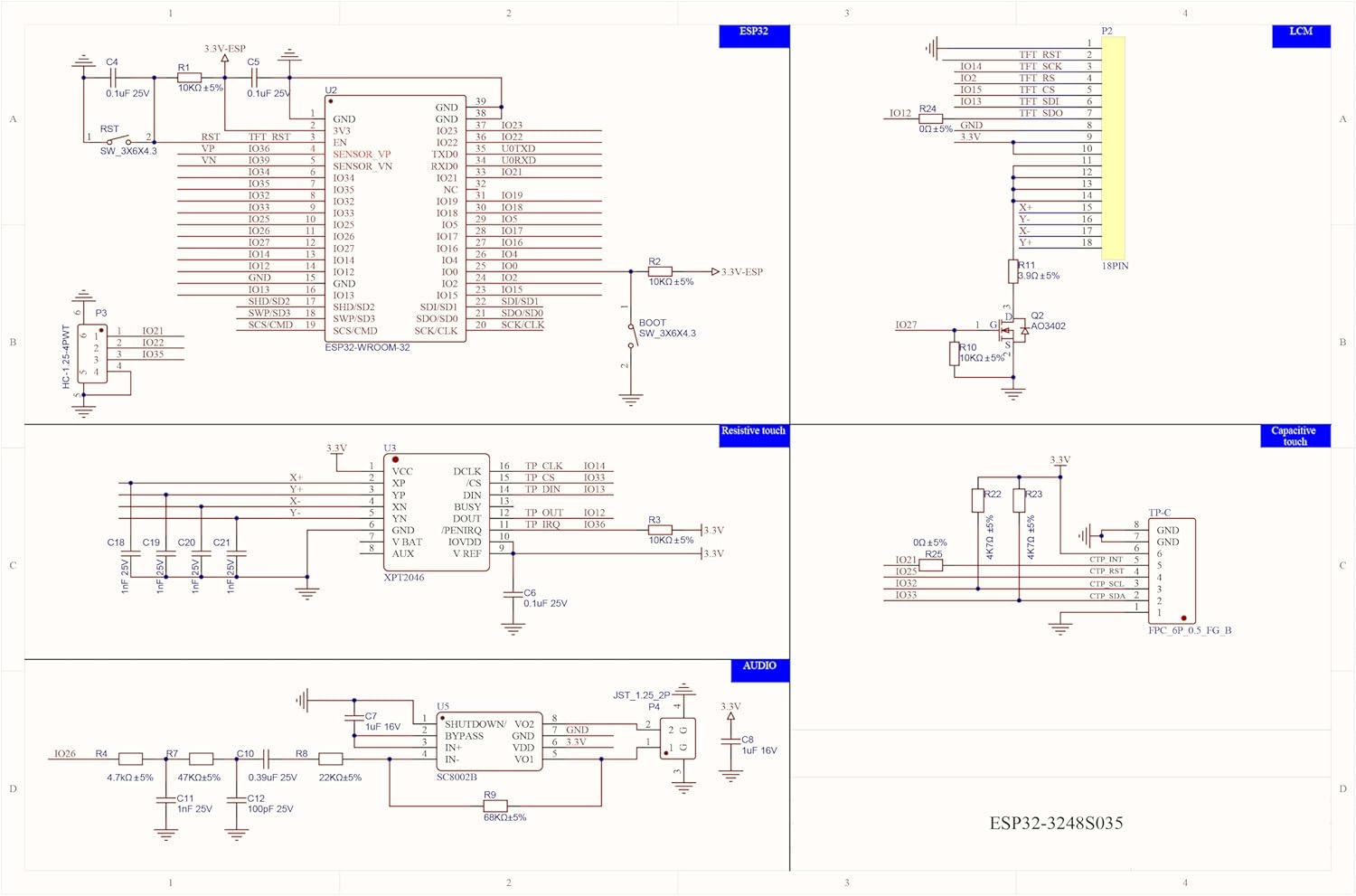Select resistor R9 68KΩ
The height and width of the screenshot is (896, 1356).
[x=494, y=806]
